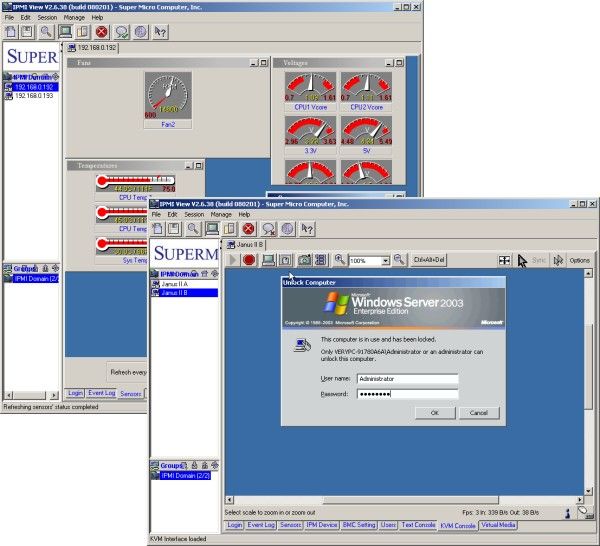Maximize the Fans panel

[264, 63]
